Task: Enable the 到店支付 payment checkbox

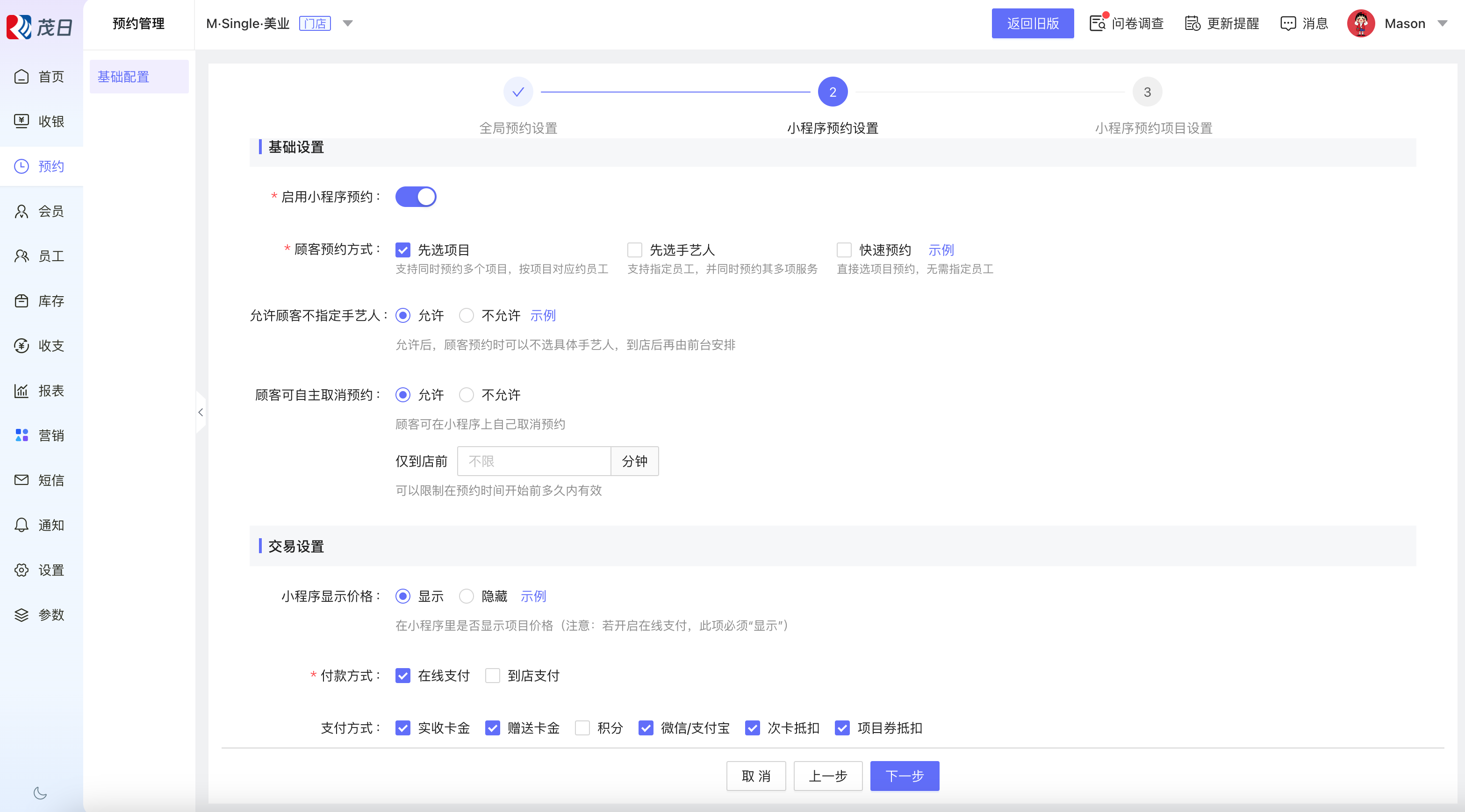Action: click(493, 676)
